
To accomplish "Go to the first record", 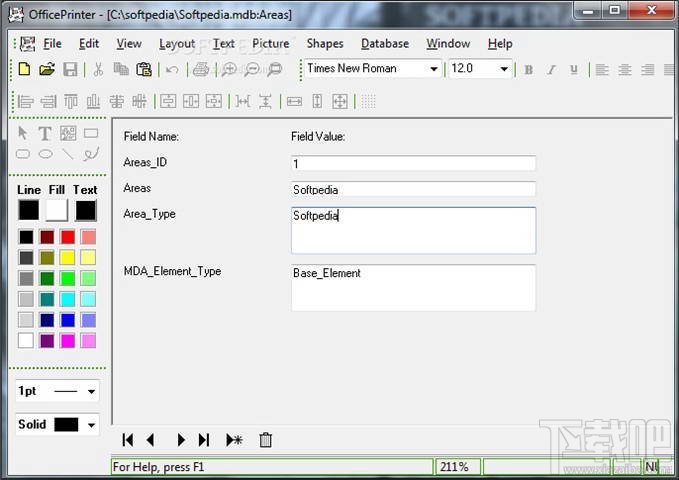I will (x=128, y=440).
